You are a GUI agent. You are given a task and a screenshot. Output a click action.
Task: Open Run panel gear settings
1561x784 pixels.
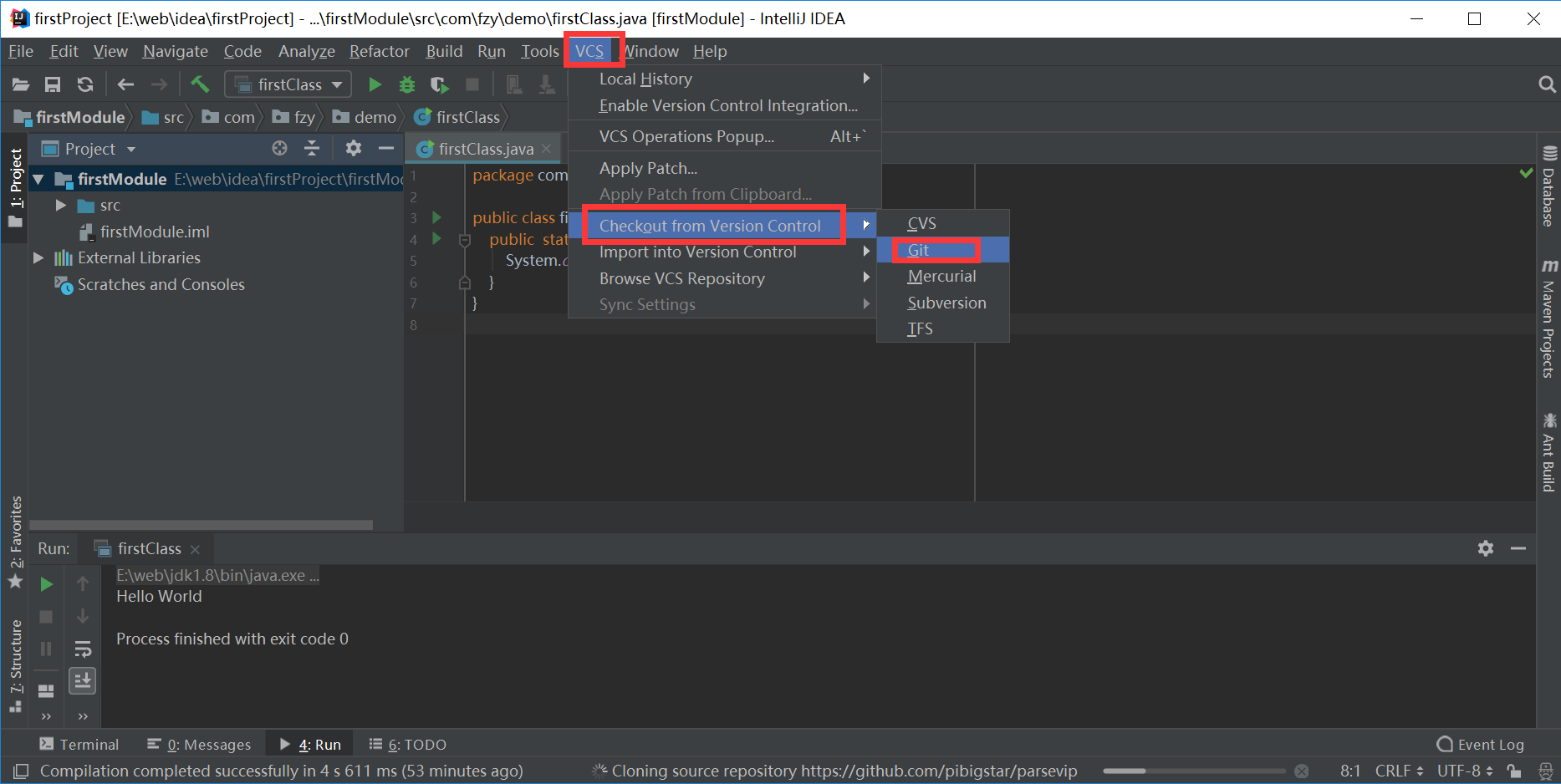pos(1486,548)
